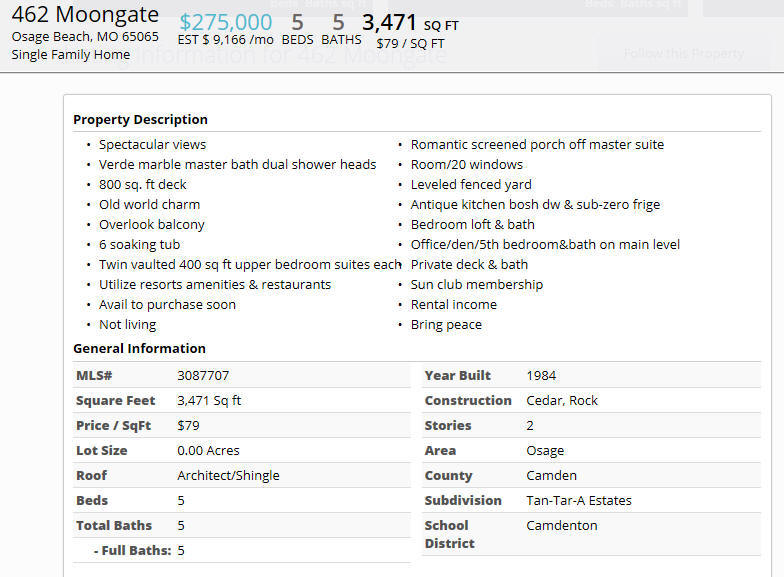Screen dimensions: 784x577
Task: Click 'Leveled fenced yard' bullet
Action: click(471, 184)
